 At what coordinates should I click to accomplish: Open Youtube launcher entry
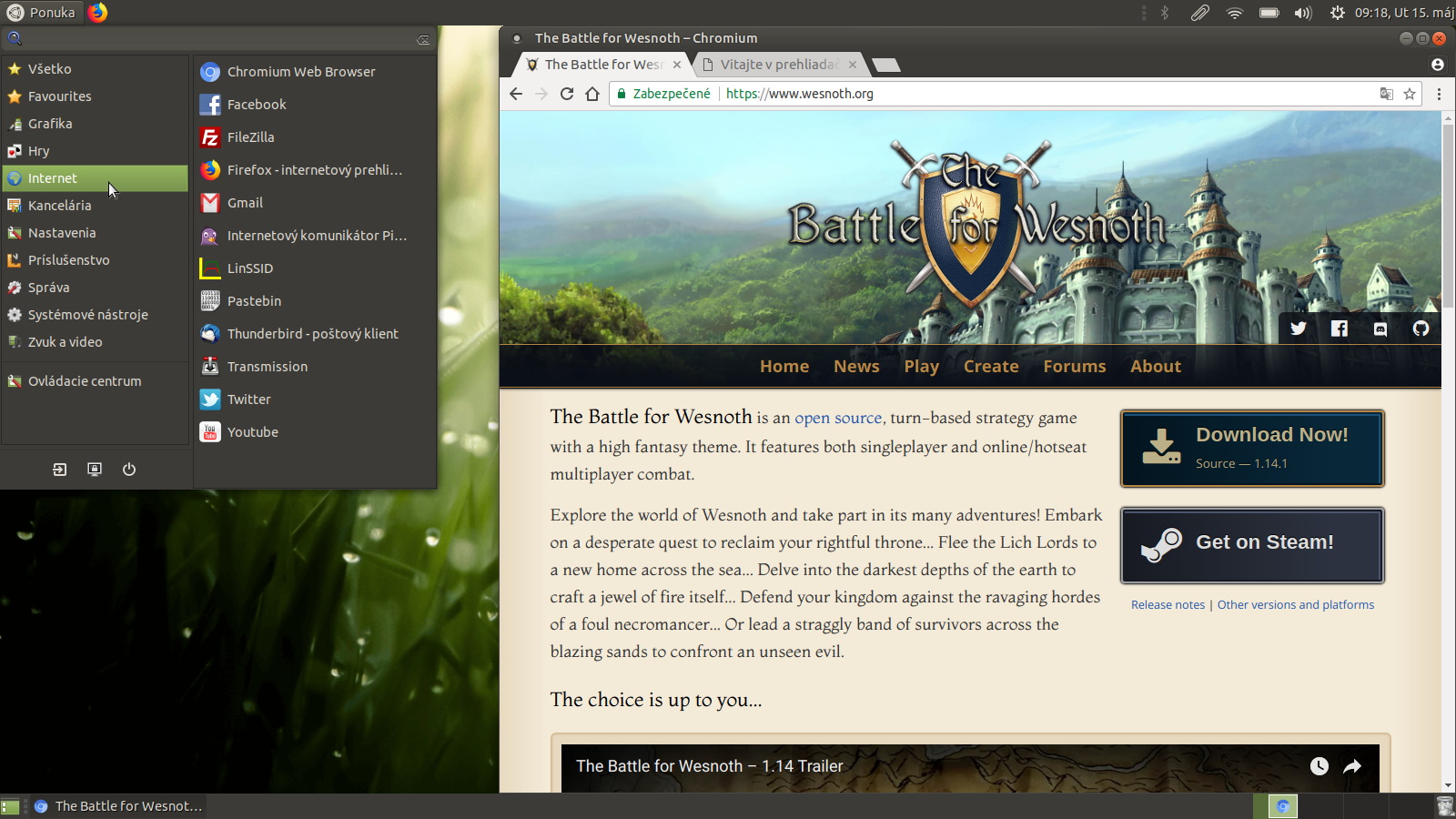coord(314,432)
